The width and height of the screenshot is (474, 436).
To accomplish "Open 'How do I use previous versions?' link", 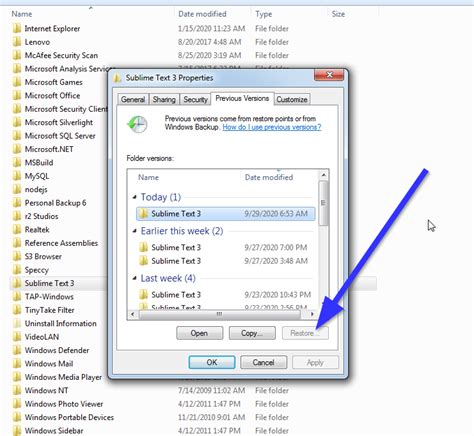I will tap(272, 127).
